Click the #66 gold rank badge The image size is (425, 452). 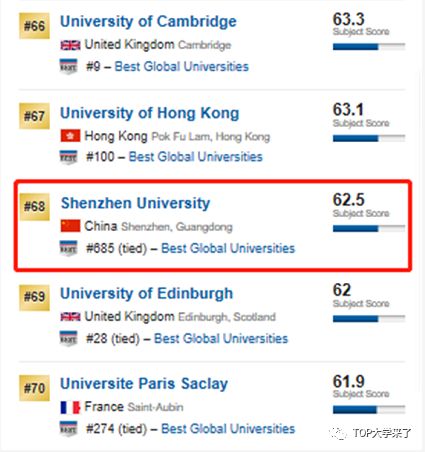(x=34, y=26)
